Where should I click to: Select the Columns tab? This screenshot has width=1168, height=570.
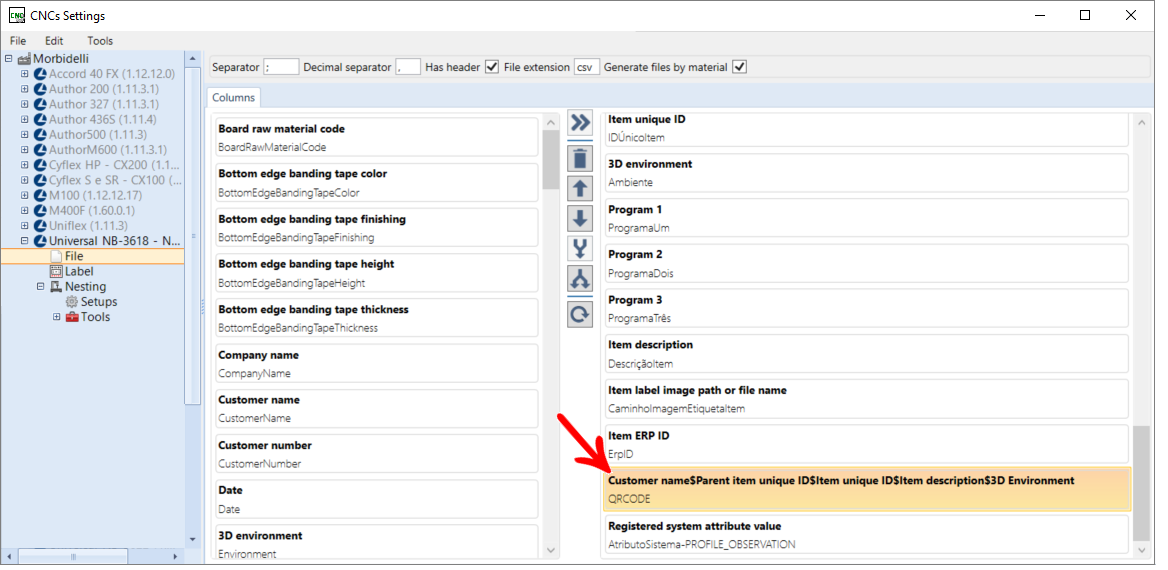233,98
